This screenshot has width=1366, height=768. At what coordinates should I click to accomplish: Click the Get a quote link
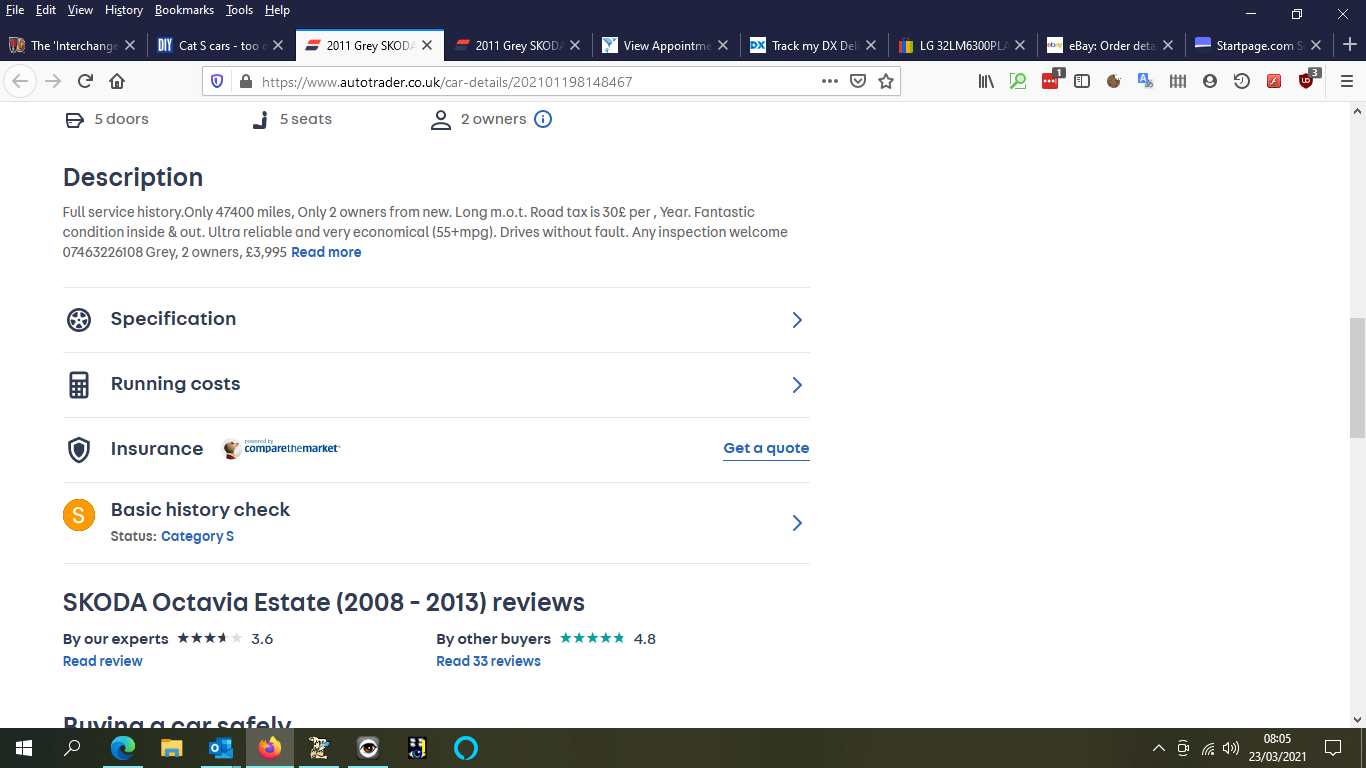coord(766,449)
